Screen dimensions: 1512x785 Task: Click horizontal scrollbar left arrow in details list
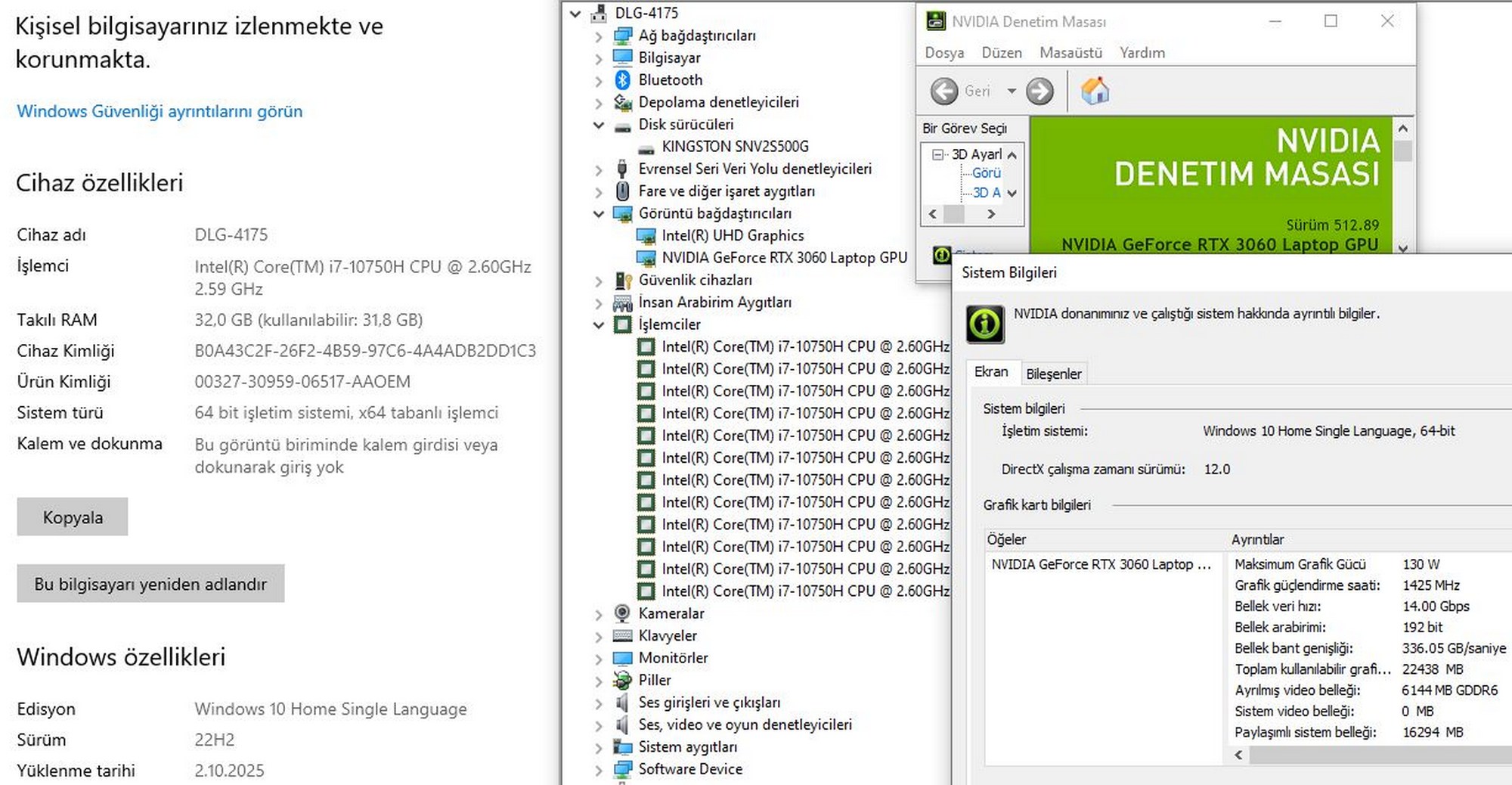1238,755
